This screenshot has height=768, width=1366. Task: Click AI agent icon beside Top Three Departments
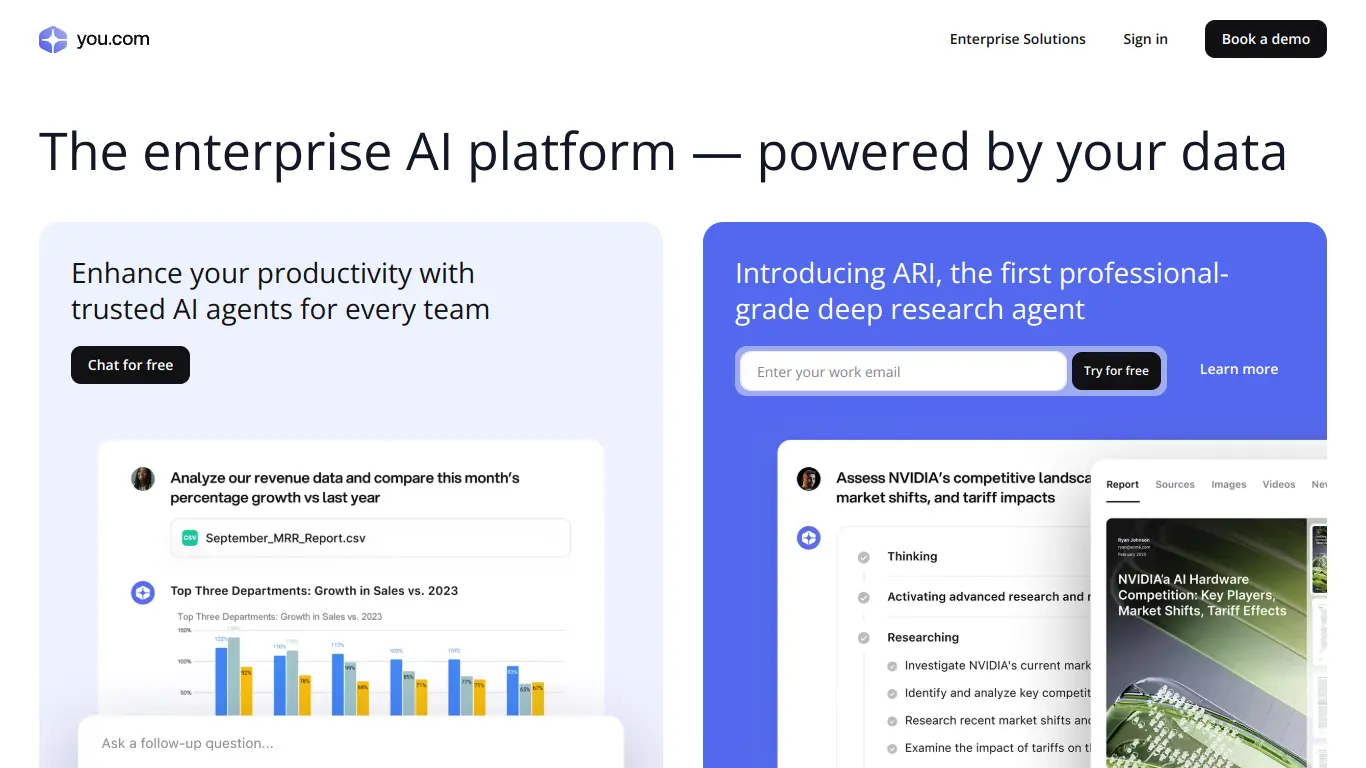pos(143,592)
